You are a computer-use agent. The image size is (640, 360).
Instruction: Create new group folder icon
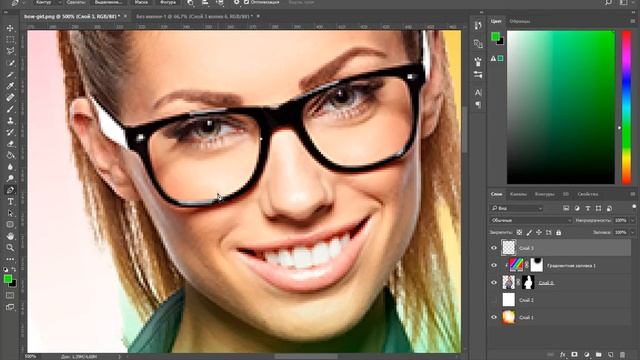(598, 355)
